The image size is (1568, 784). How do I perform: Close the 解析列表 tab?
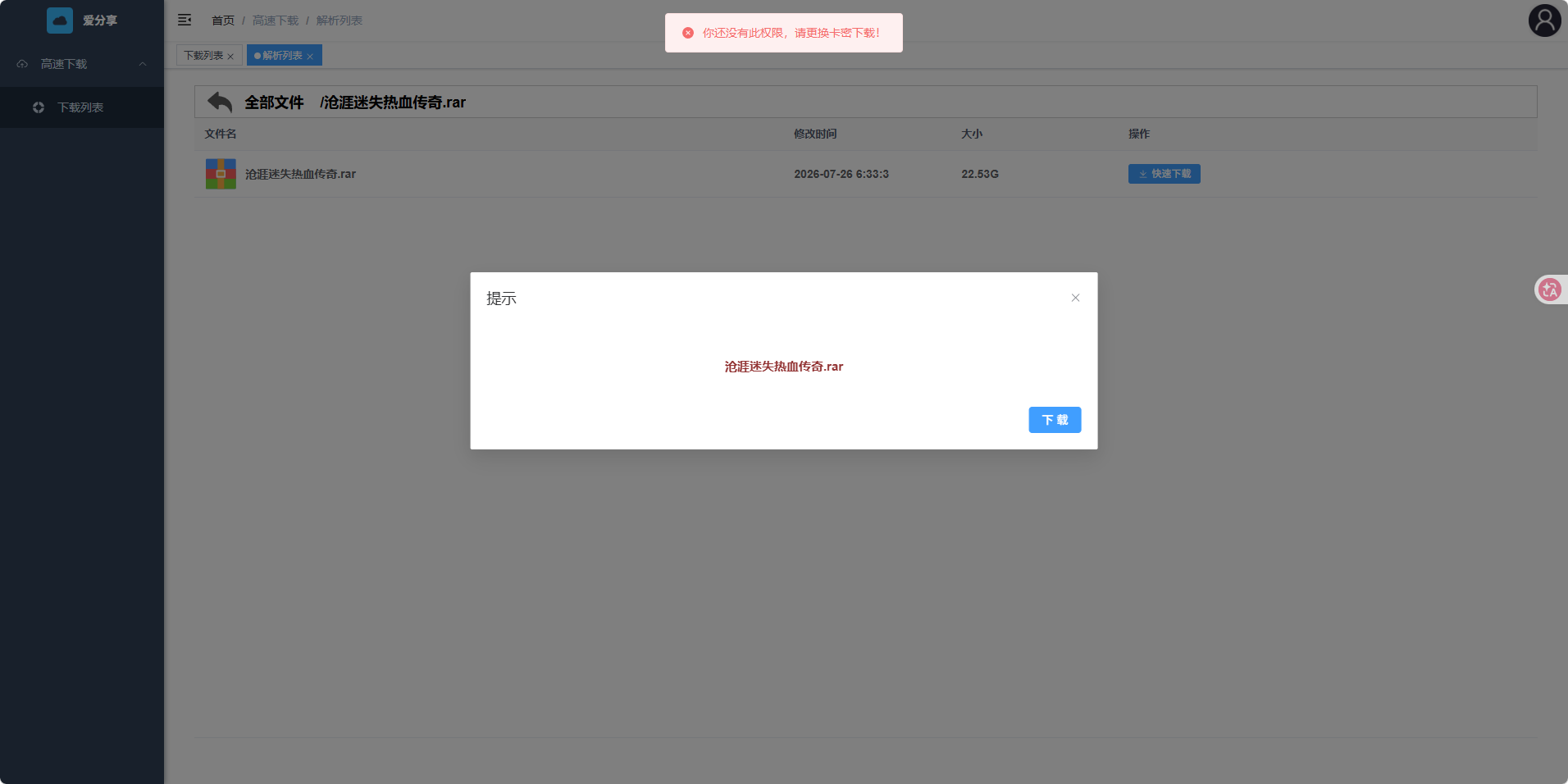(310, 57)
